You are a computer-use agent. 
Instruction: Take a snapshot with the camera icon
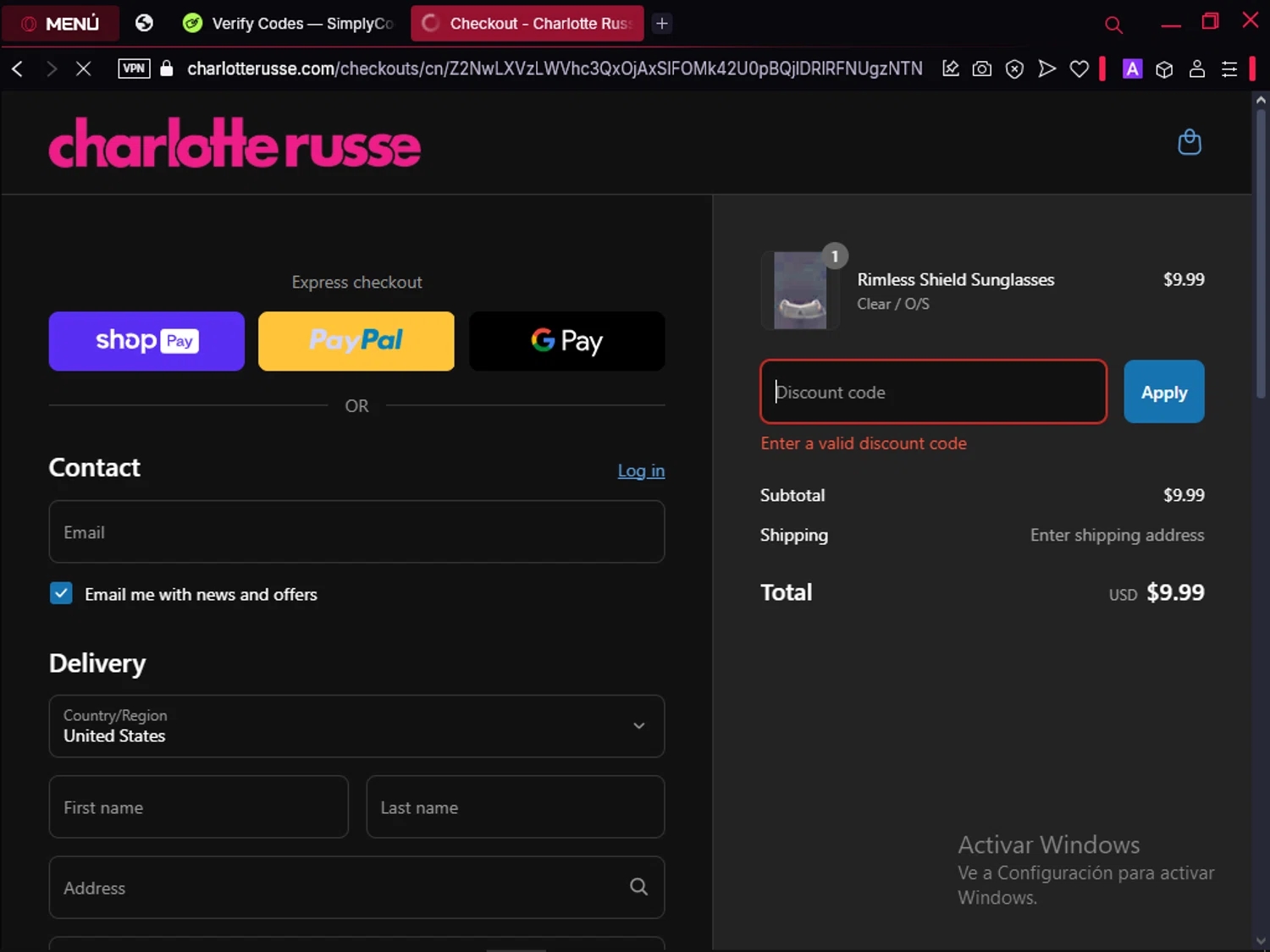[x=982, y=69]
